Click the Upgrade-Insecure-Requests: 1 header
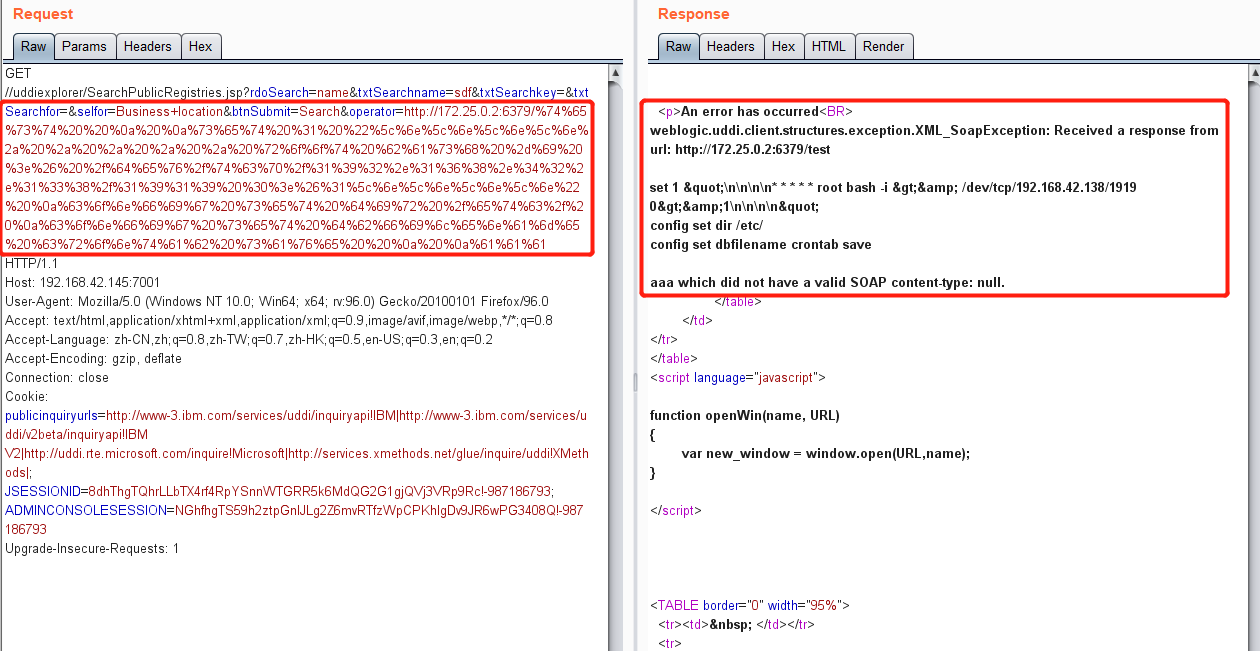The image size is (1260, 651). click(x=92, y=549)
